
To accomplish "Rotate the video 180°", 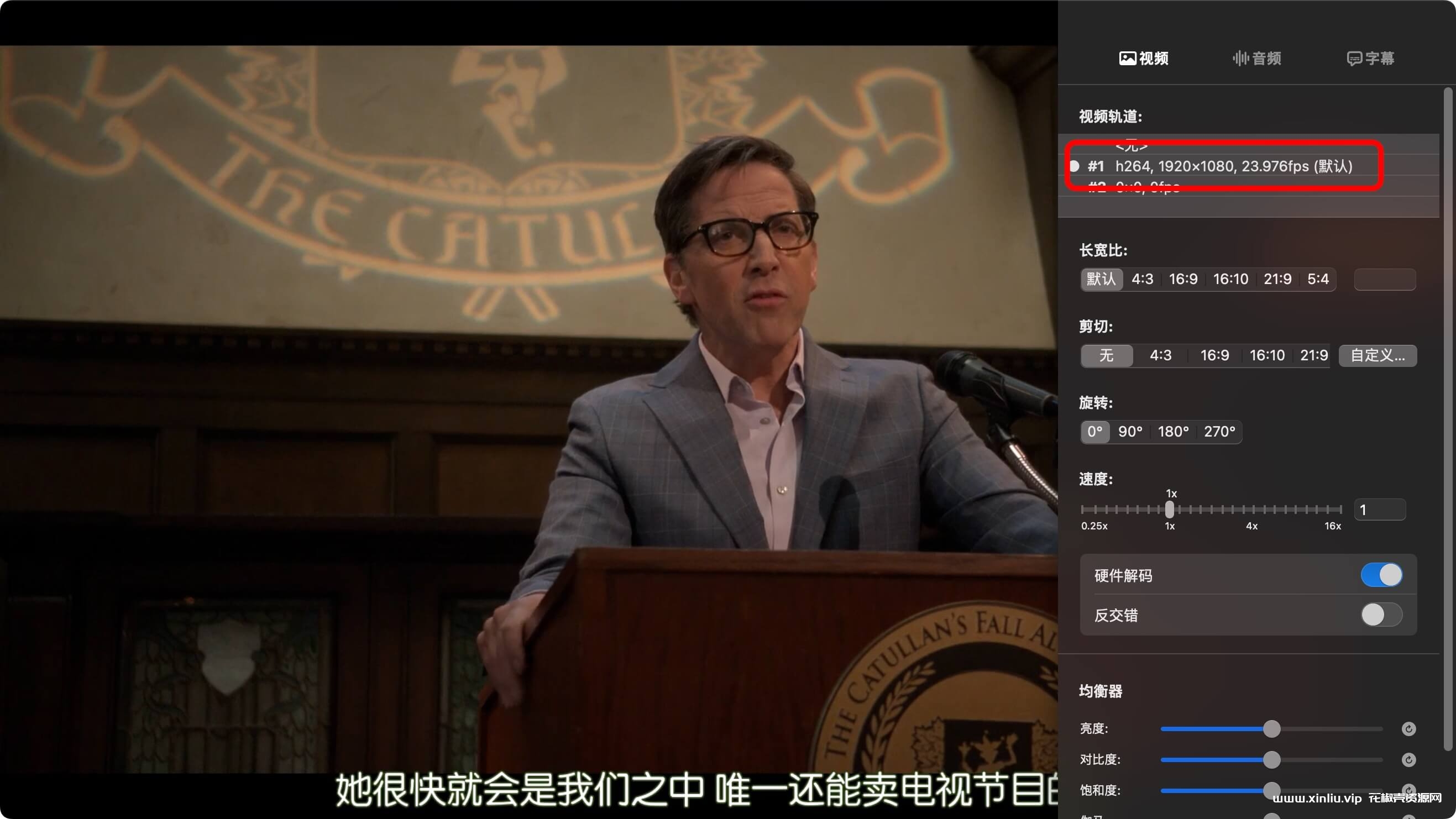I will tap(1174, 432).
